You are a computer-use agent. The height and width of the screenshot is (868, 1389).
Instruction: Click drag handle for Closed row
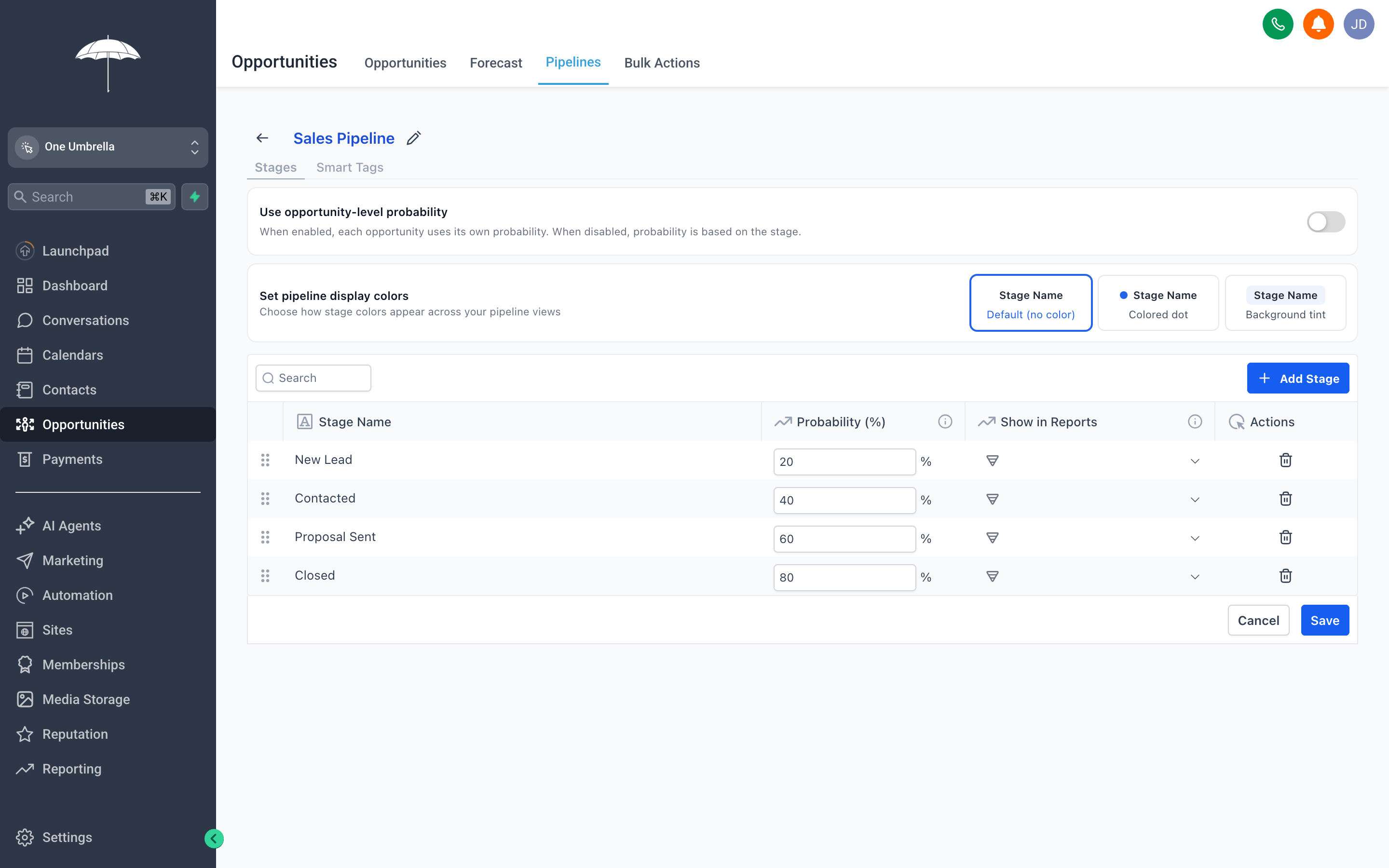click(x=265, y=575)
